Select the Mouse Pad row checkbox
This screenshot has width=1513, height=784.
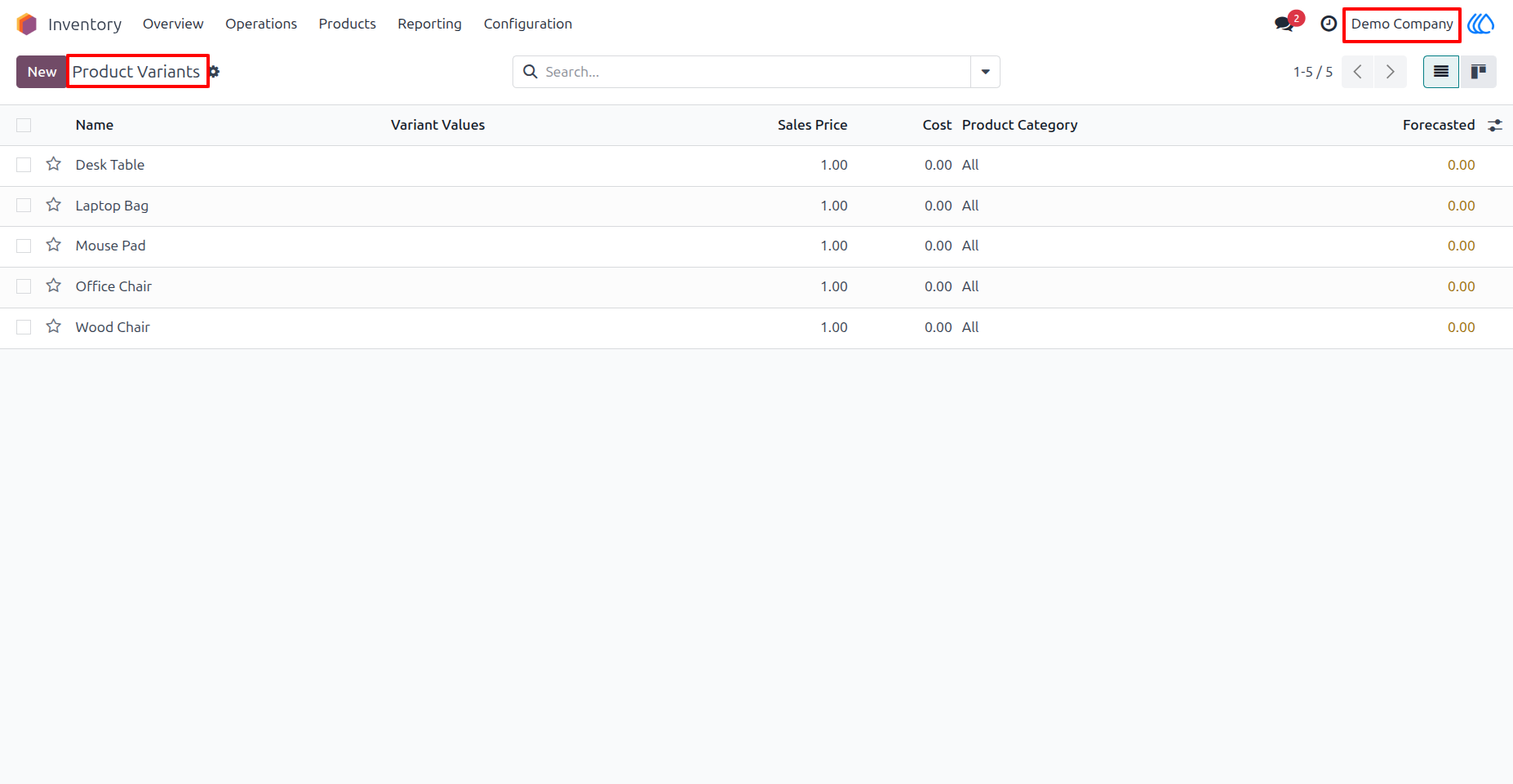24,246
